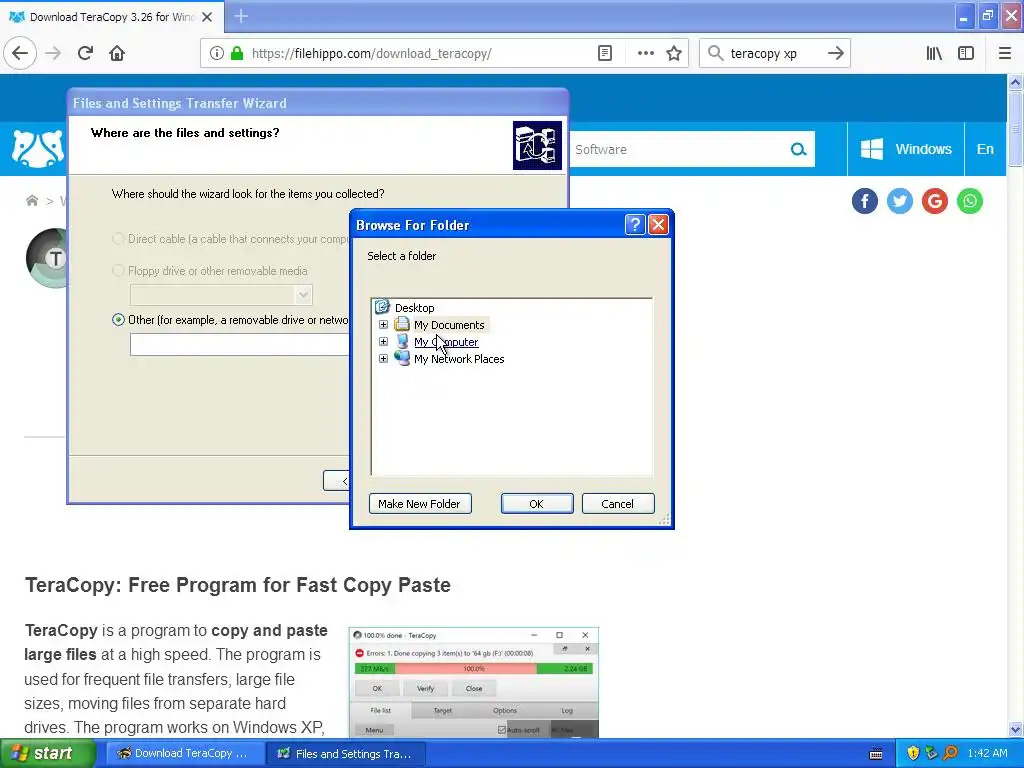Open the floppy drive dropdown in the wizard
This screenshot has height=768, width=1024.
point(303,295)
